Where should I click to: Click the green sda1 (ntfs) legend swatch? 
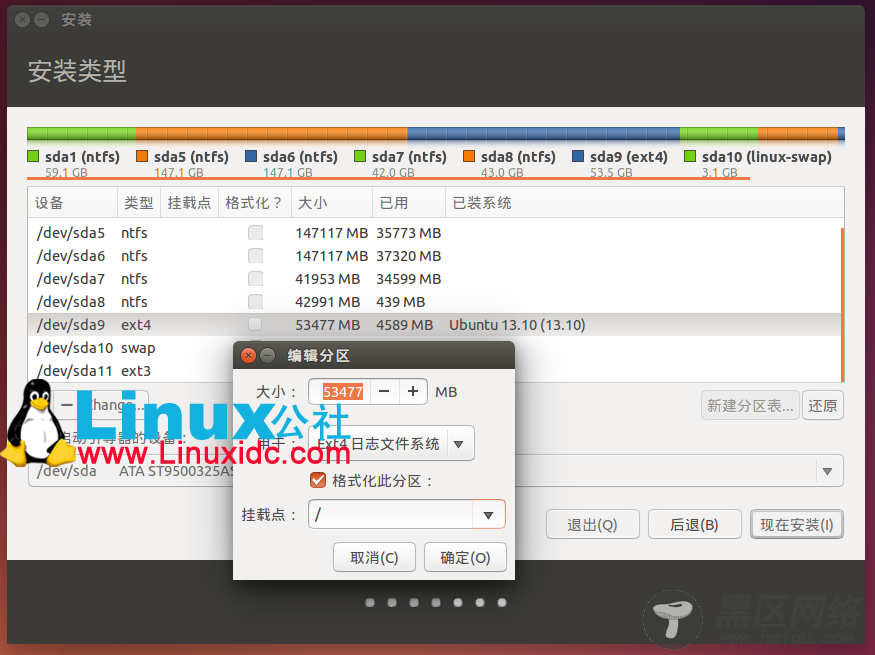[33, 156]
